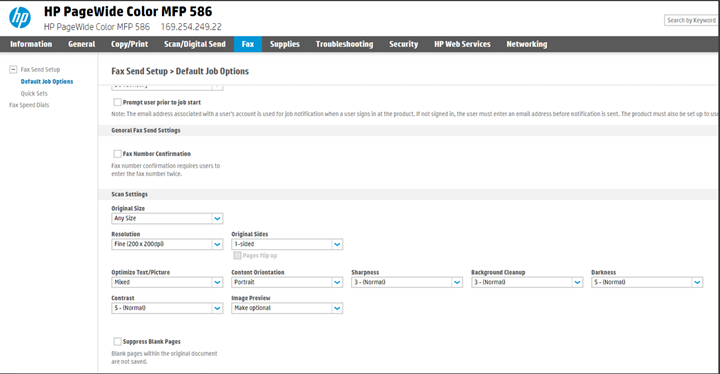Switch to the Scan/Digital Send tab
The height and width of the screenshot is (374, 720).
pos(195,44)
